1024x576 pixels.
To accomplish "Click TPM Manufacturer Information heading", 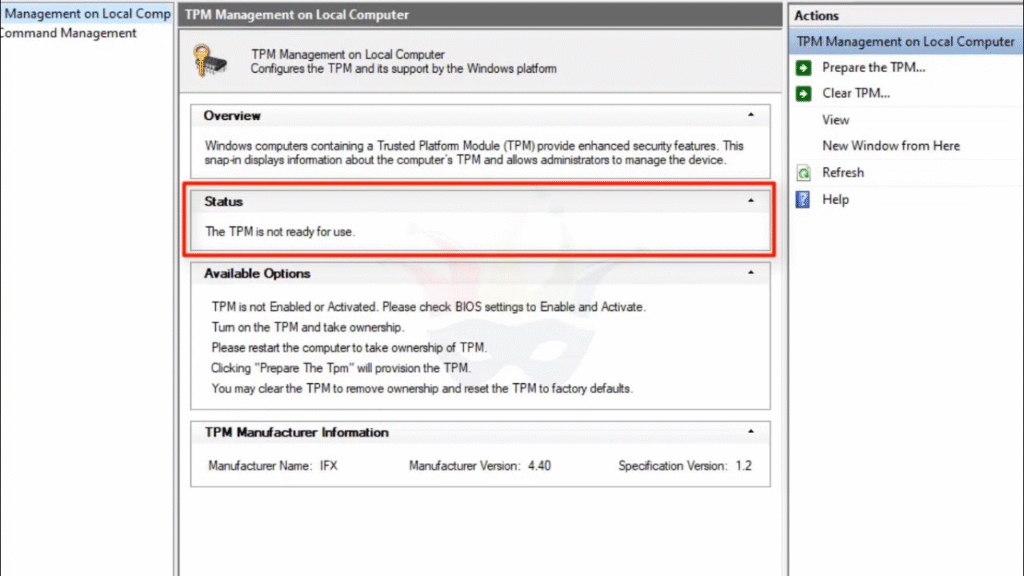I will click(x=296, y=432).
